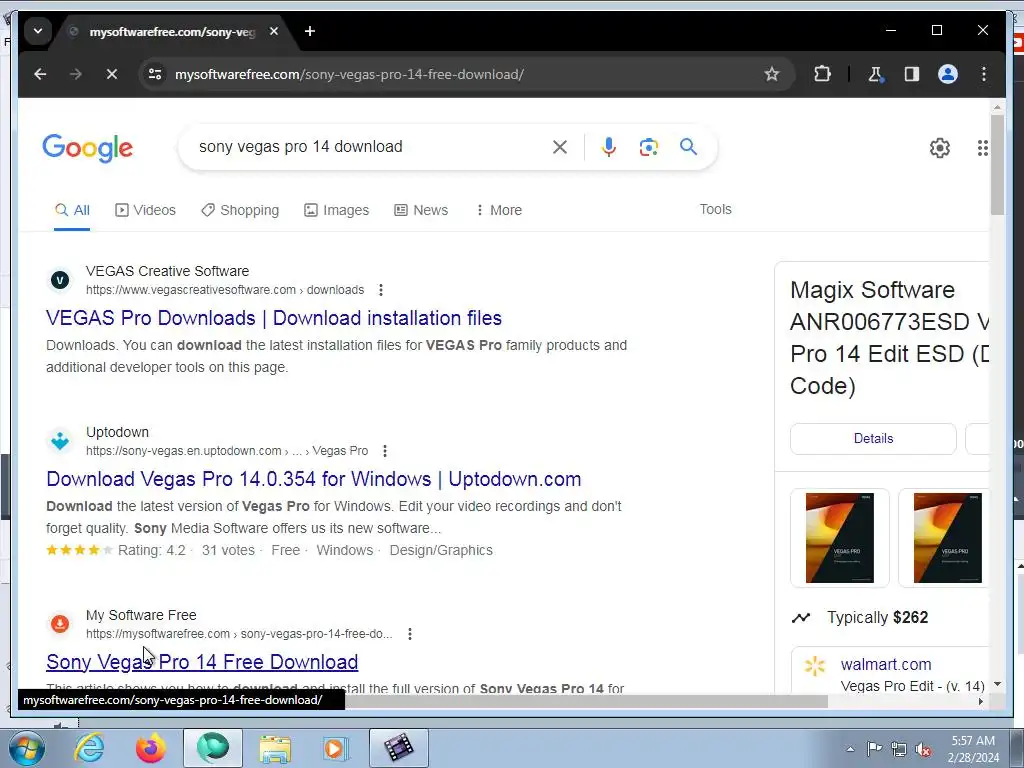Show hidden system tray icons
This screenshot has height=768, width=1024.
850,750
